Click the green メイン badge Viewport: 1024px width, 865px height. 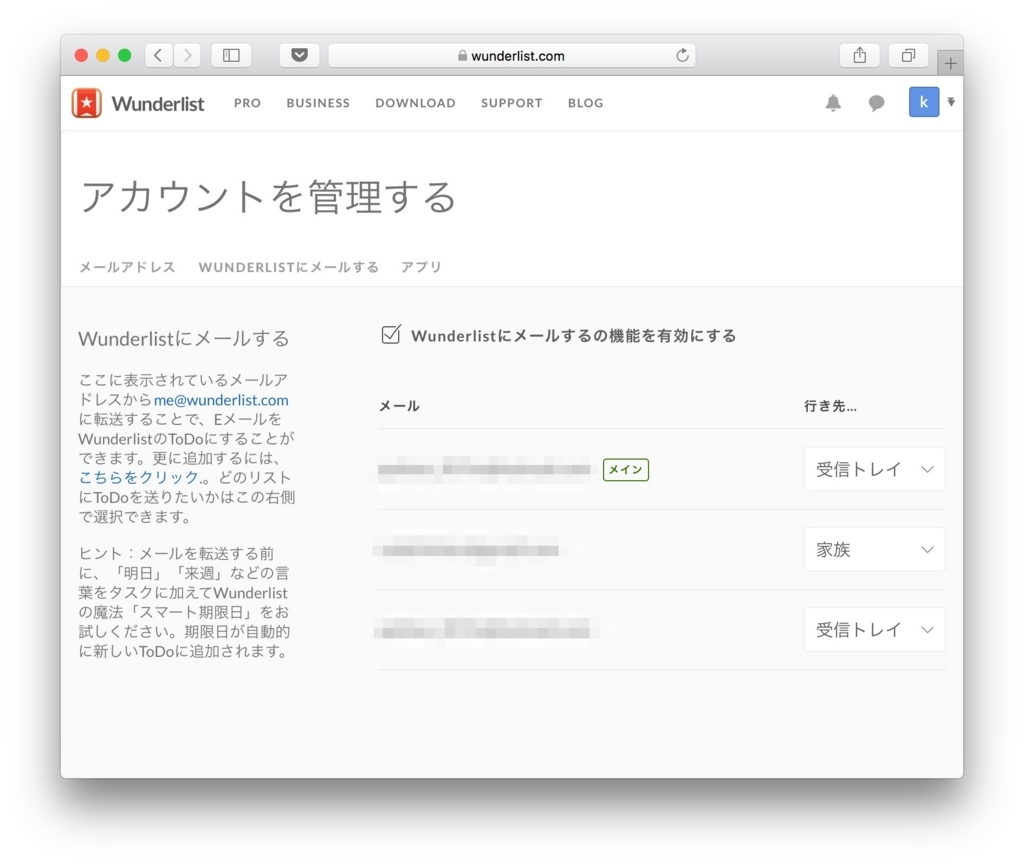(626, 469)
